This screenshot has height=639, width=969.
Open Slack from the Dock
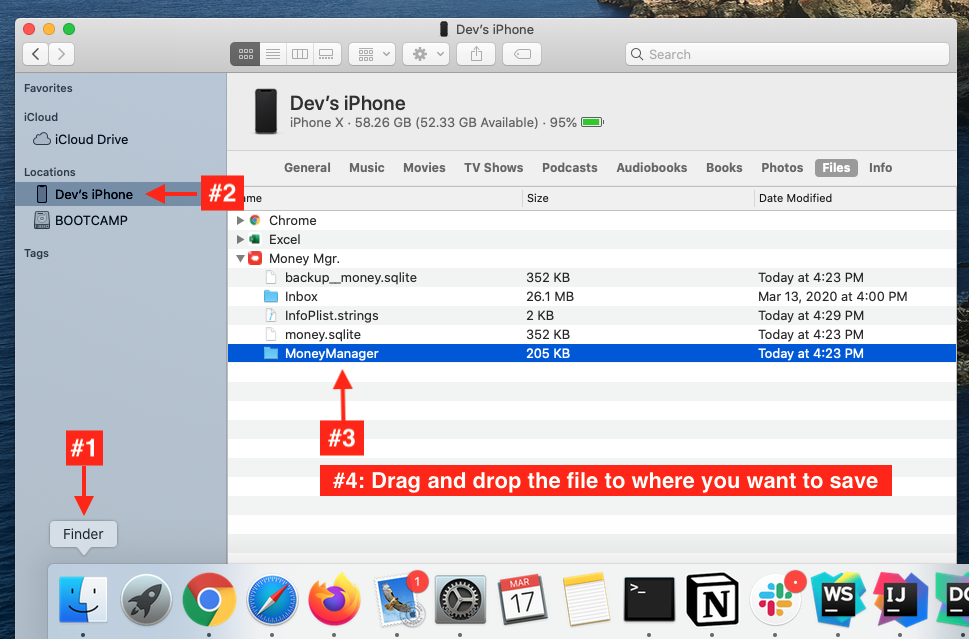pyautogui.click(x=776, y=598)
